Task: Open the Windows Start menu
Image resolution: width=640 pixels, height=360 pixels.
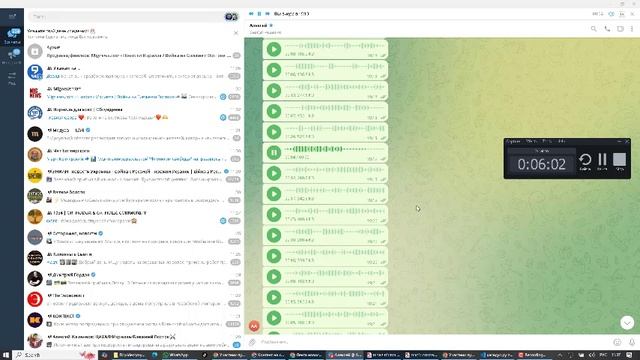Action: click(6, 355)
